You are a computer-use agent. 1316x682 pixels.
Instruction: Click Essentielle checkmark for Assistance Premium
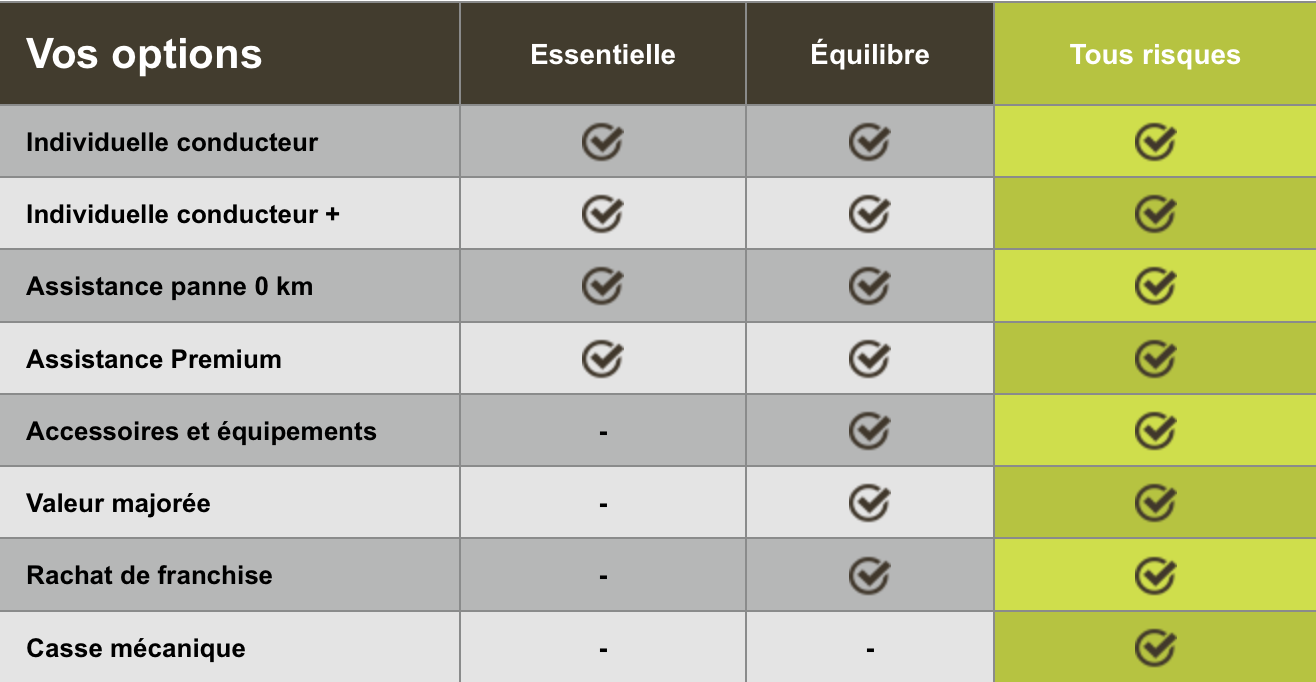pyautogui.click(x=602, y=358)
